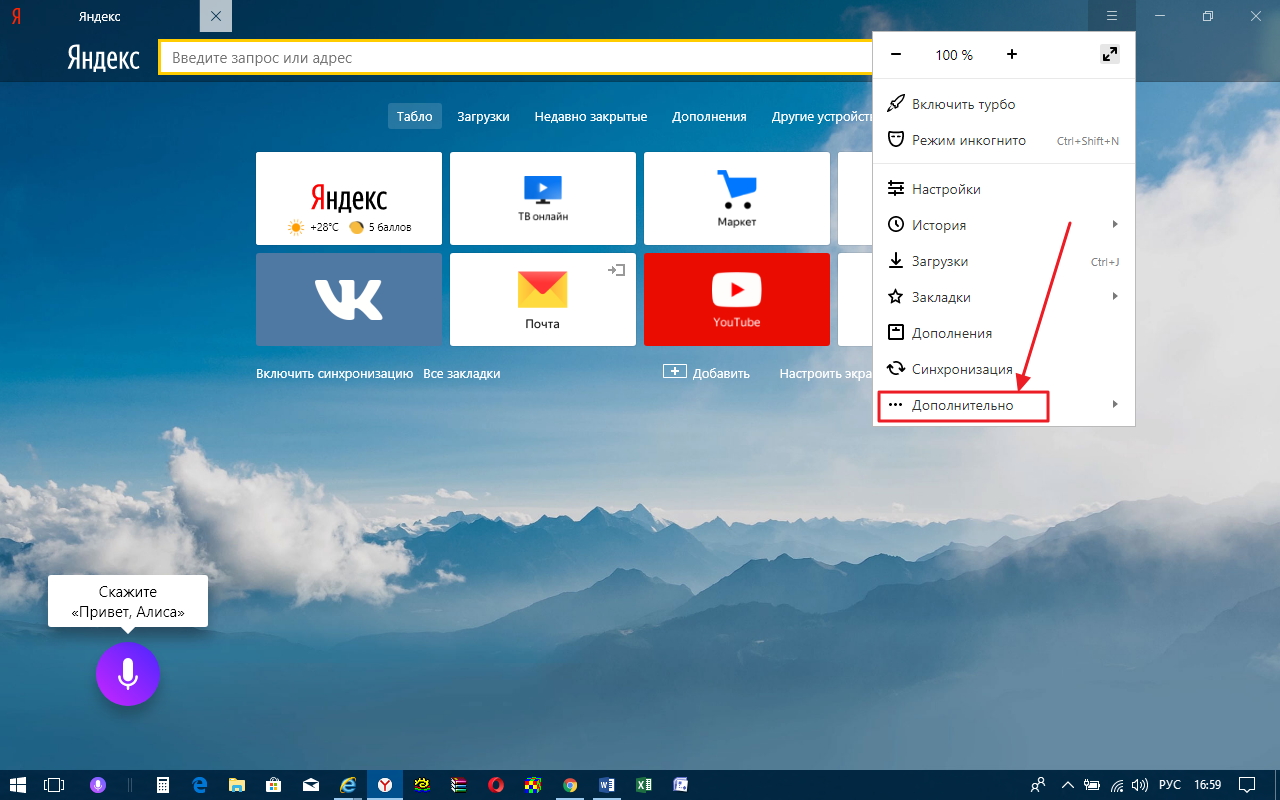
Task: Click the extensions icon beside Дополнения
Action: pyautogui.click(x=896, y=333)
